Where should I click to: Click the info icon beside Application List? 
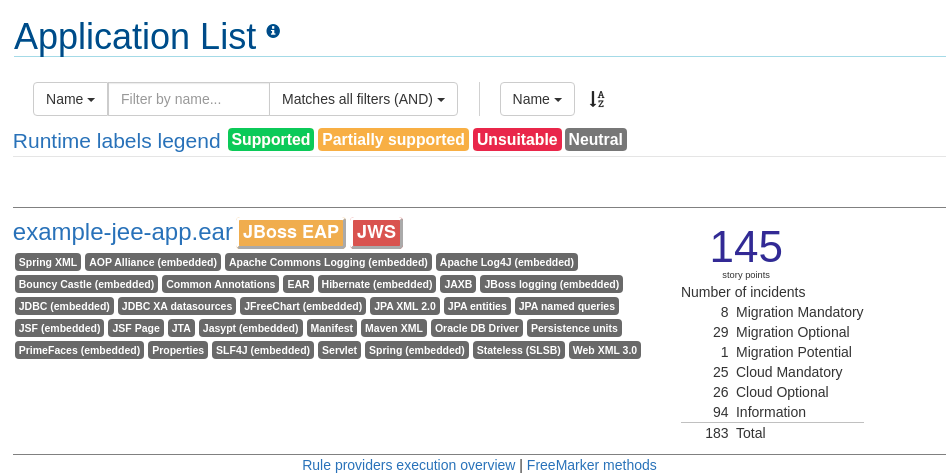273,31
